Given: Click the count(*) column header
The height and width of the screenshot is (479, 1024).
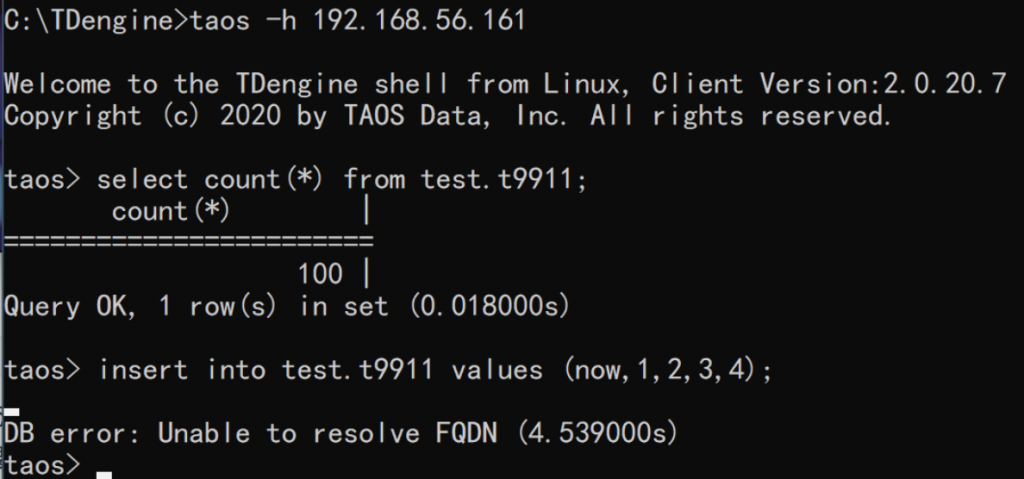Looking at the screenshot, I should click(x=170, y=212).
